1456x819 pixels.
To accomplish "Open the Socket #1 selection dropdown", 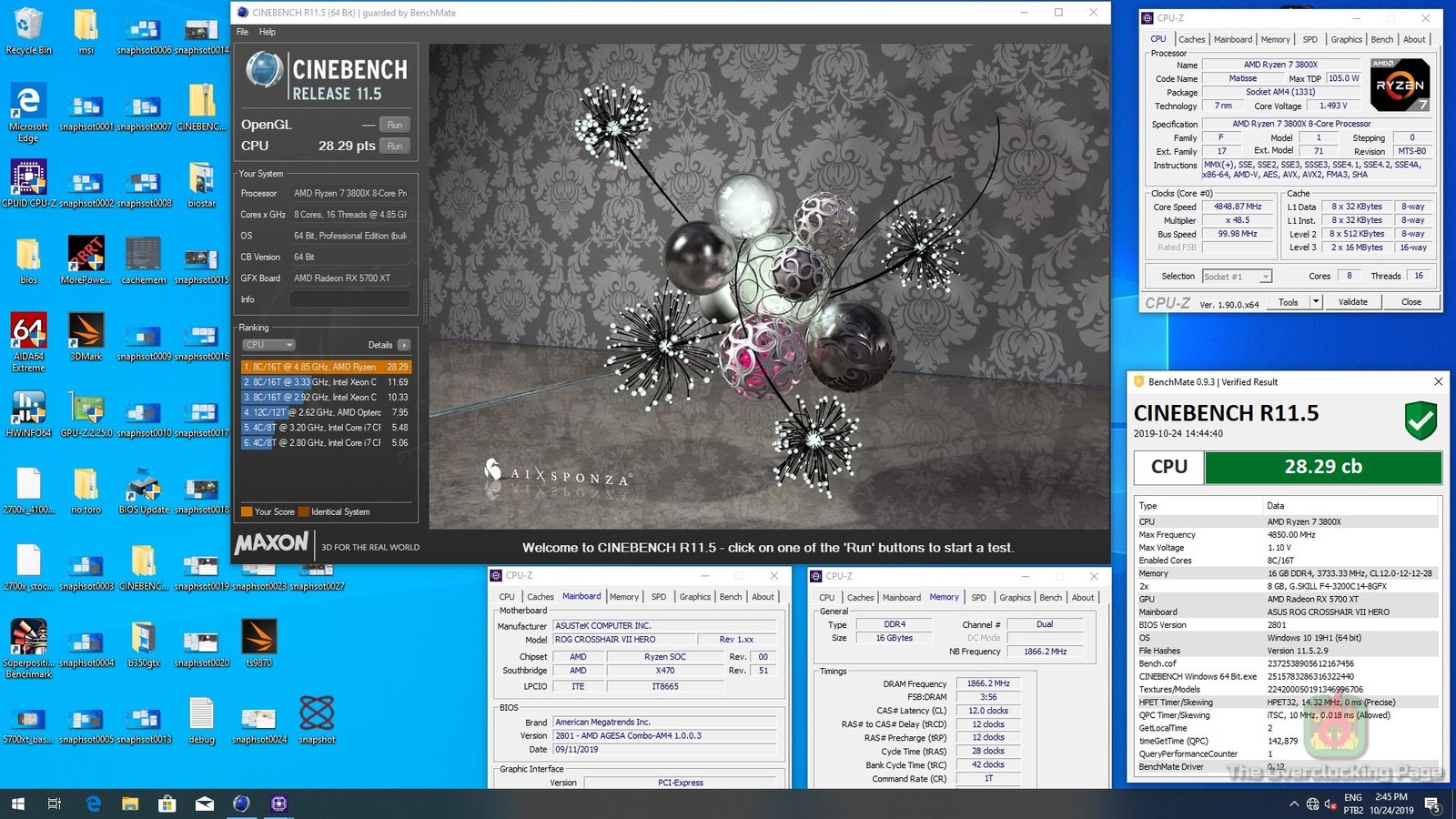I will 1237,277.
